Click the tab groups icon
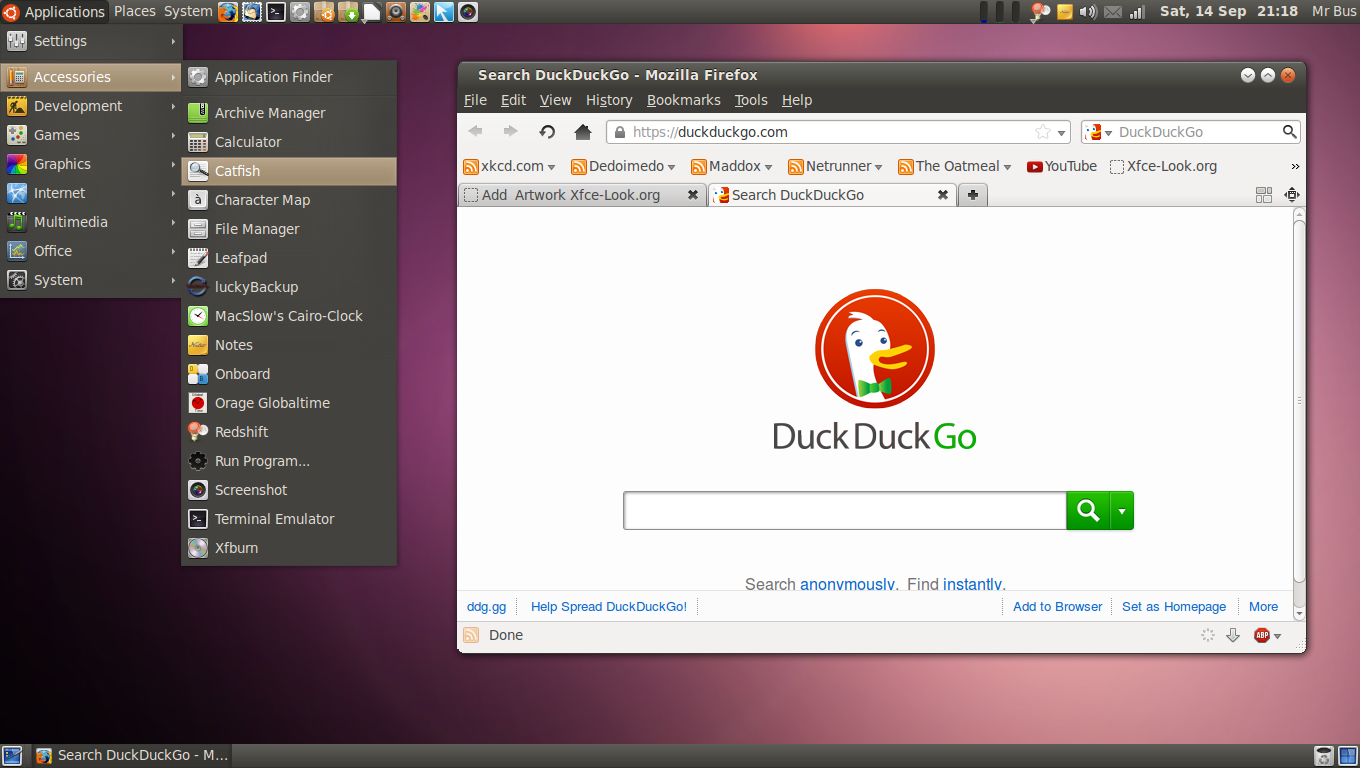This screenshot has height=768, width=1360. [1264, 195]
